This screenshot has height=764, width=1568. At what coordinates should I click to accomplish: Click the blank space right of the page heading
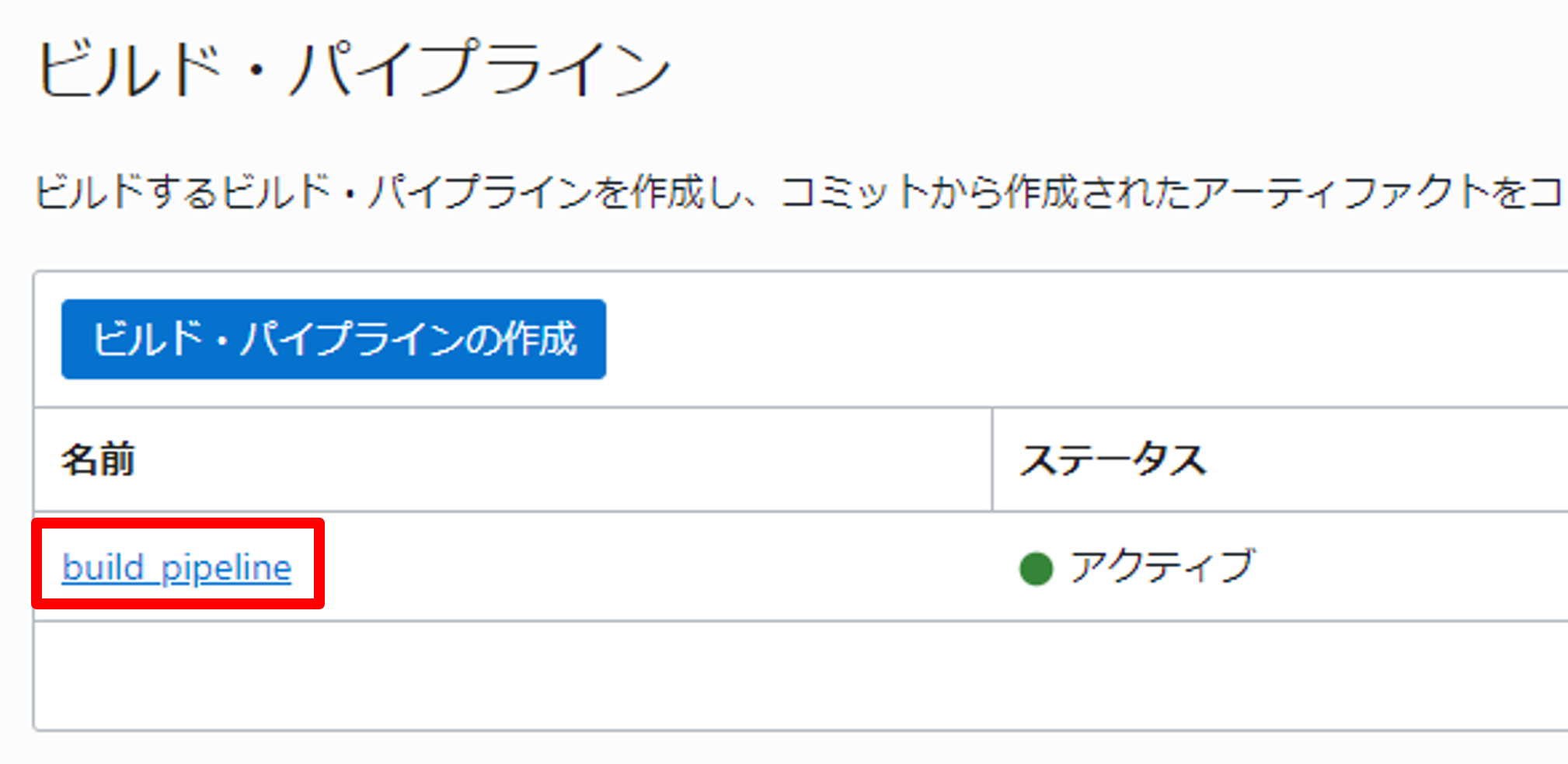(x=1088, y=70)
